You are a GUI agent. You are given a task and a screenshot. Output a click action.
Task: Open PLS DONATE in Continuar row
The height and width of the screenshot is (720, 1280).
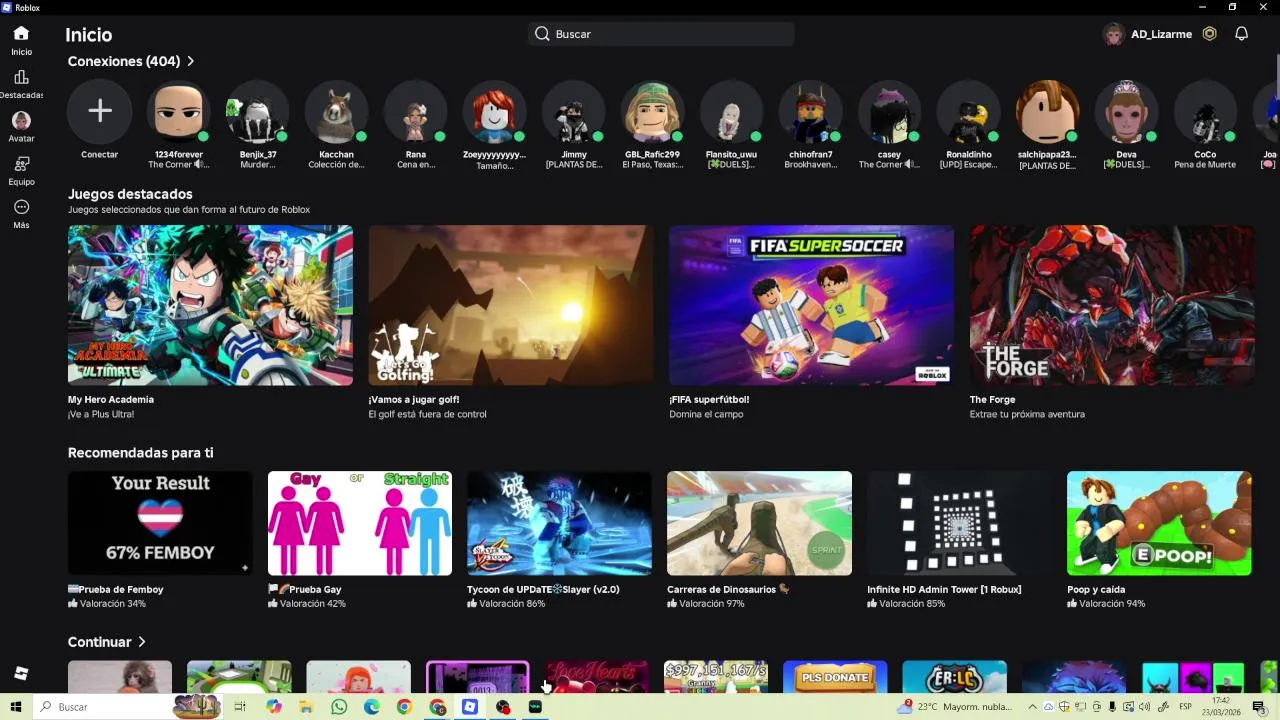(x=835, y=677)
